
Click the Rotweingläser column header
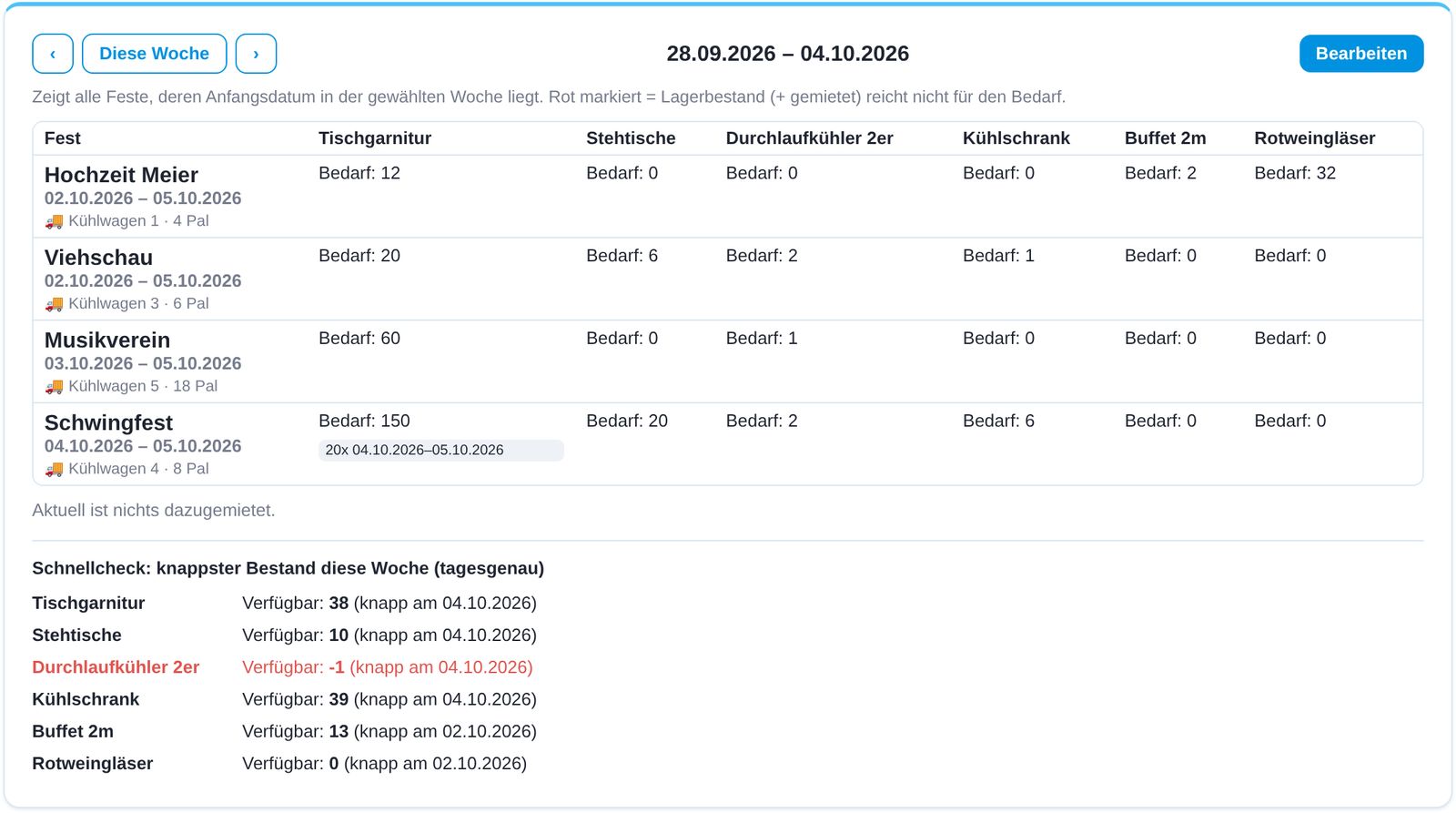[1315, 138]
